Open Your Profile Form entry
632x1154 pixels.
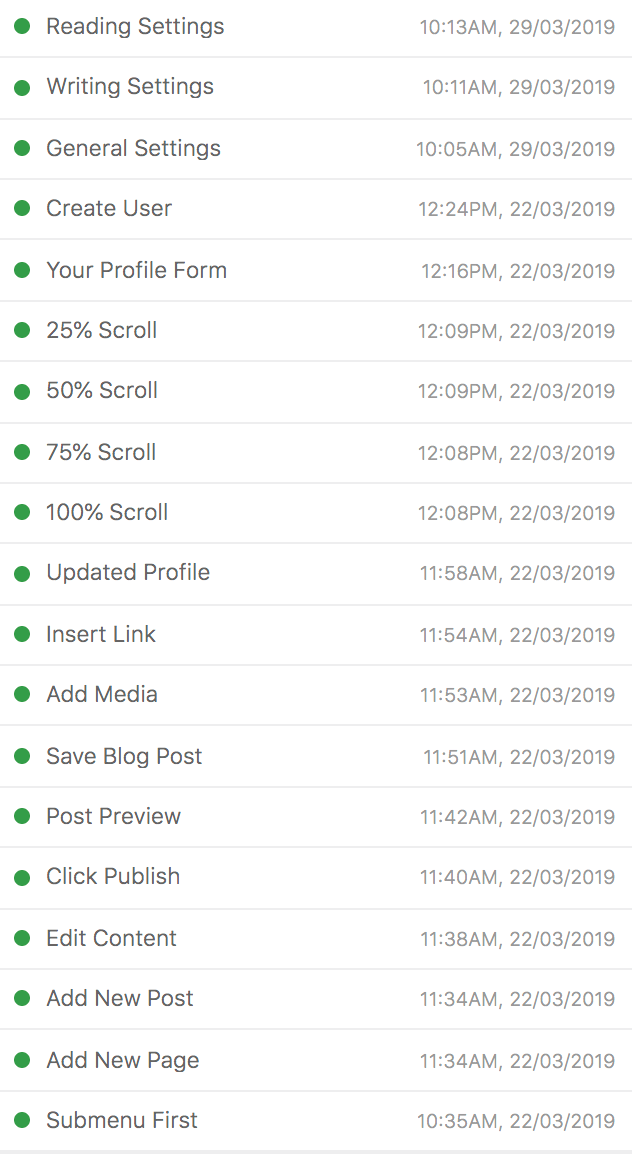136,271
